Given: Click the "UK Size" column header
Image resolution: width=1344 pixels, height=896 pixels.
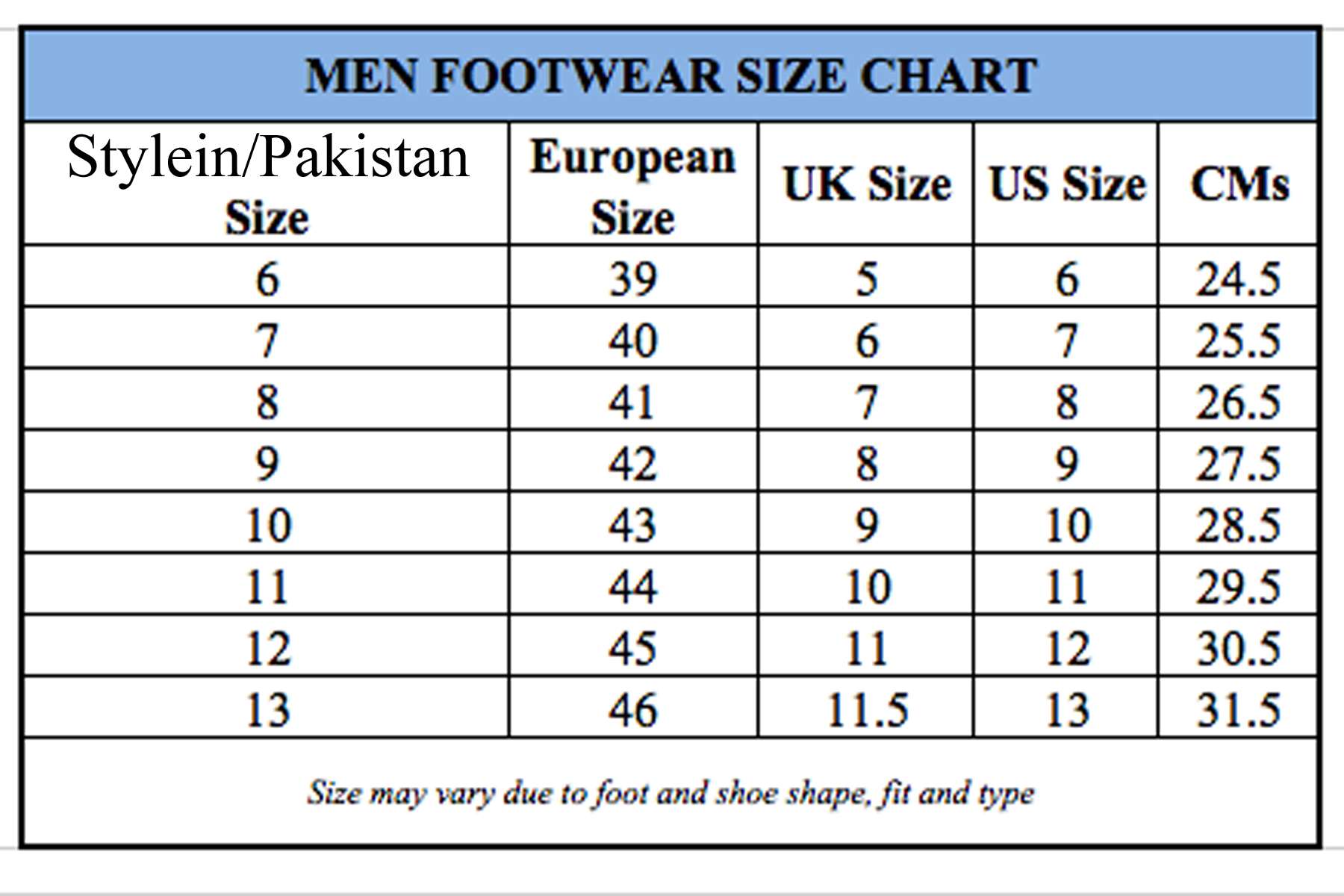Looking at the screenshot, I should point(867,184).
